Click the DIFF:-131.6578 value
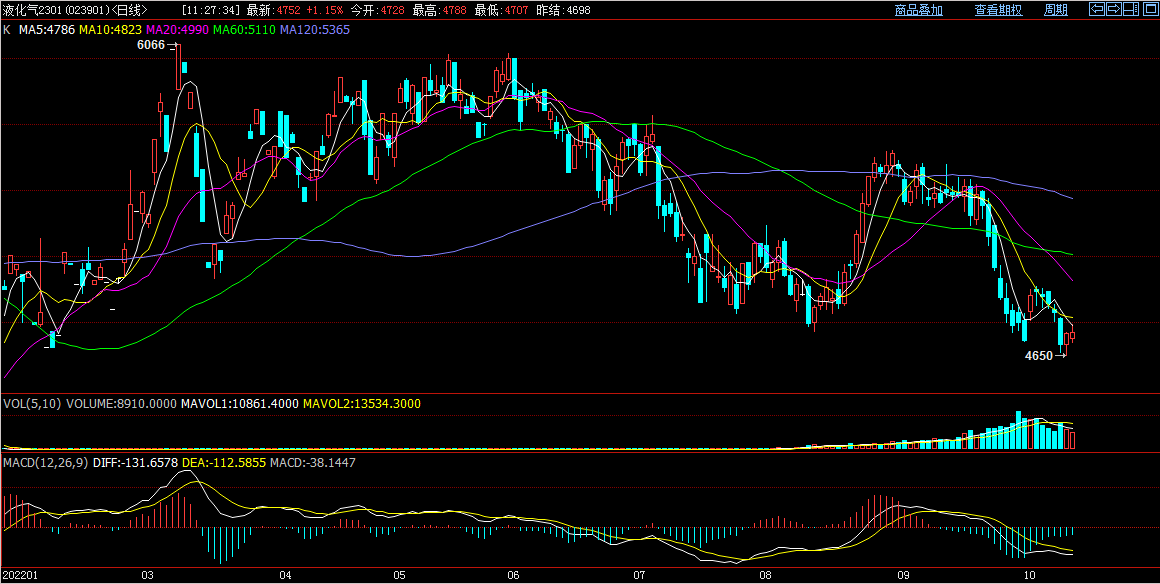 135,462
